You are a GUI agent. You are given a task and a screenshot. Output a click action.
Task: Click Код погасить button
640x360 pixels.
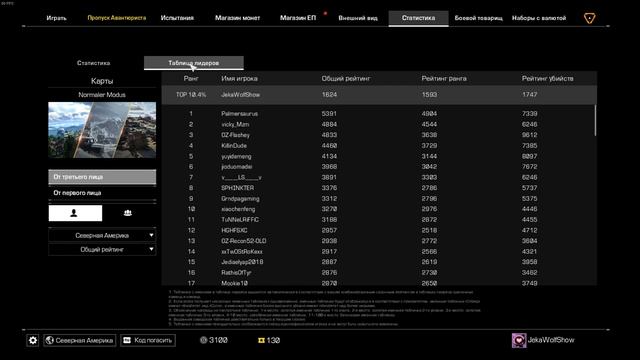[148, 340]
